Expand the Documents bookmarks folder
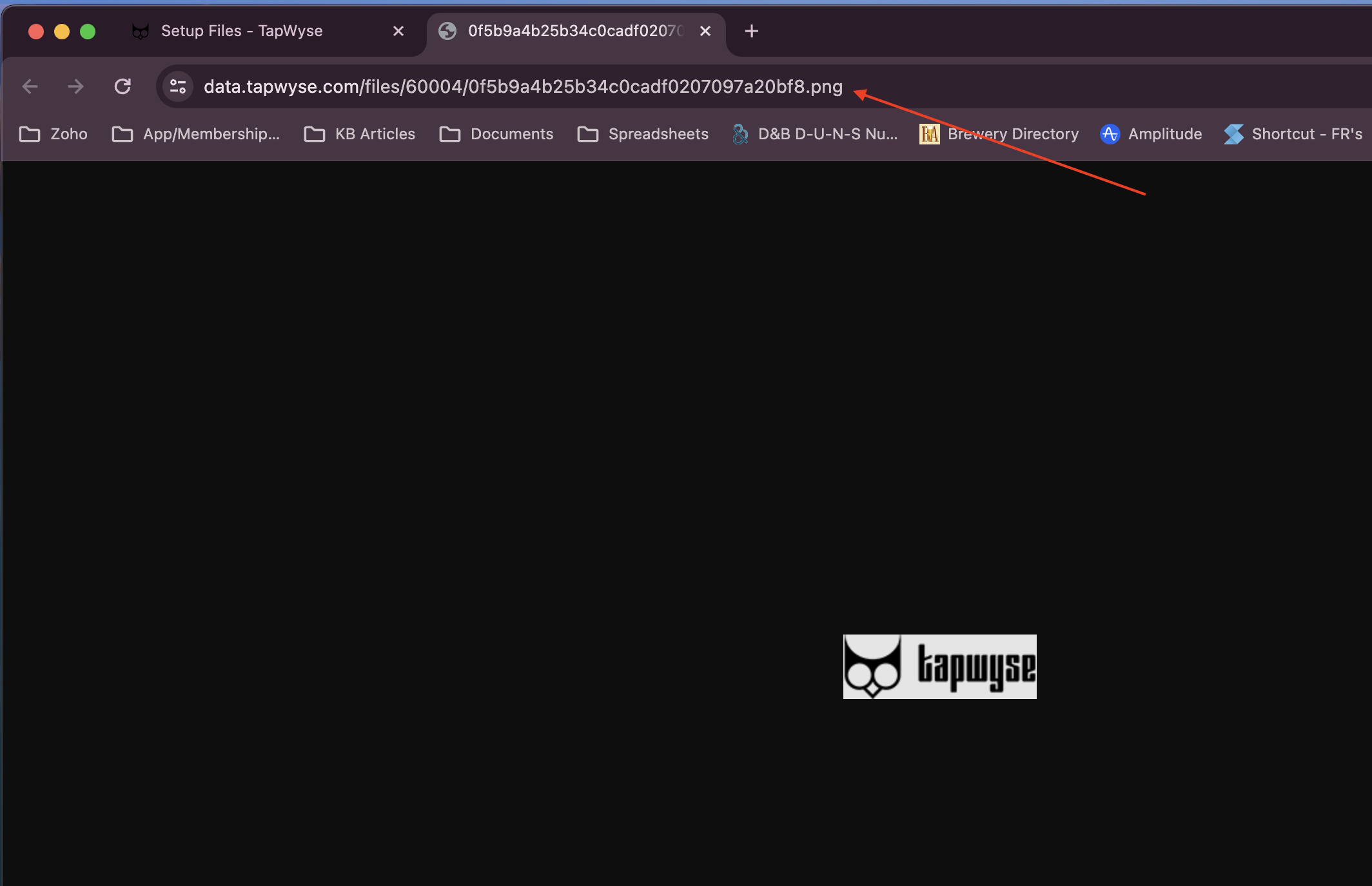Screen dimensions: 1372x886 pos(496,134)
